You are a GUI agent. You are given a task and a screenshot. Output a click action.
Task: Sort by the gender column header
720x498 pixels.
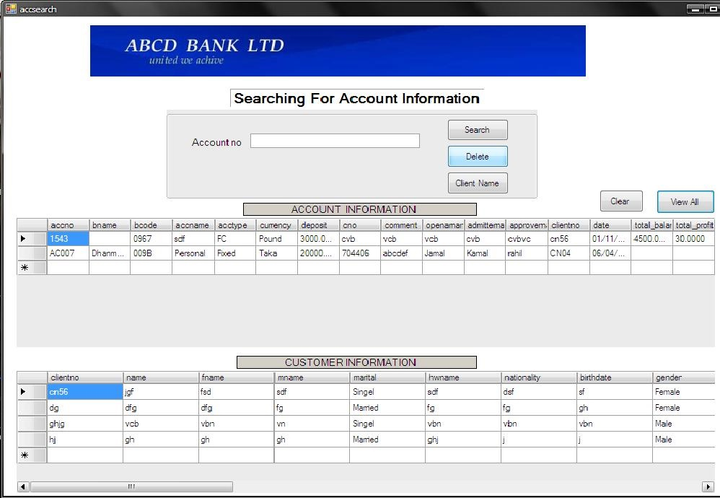684,377
